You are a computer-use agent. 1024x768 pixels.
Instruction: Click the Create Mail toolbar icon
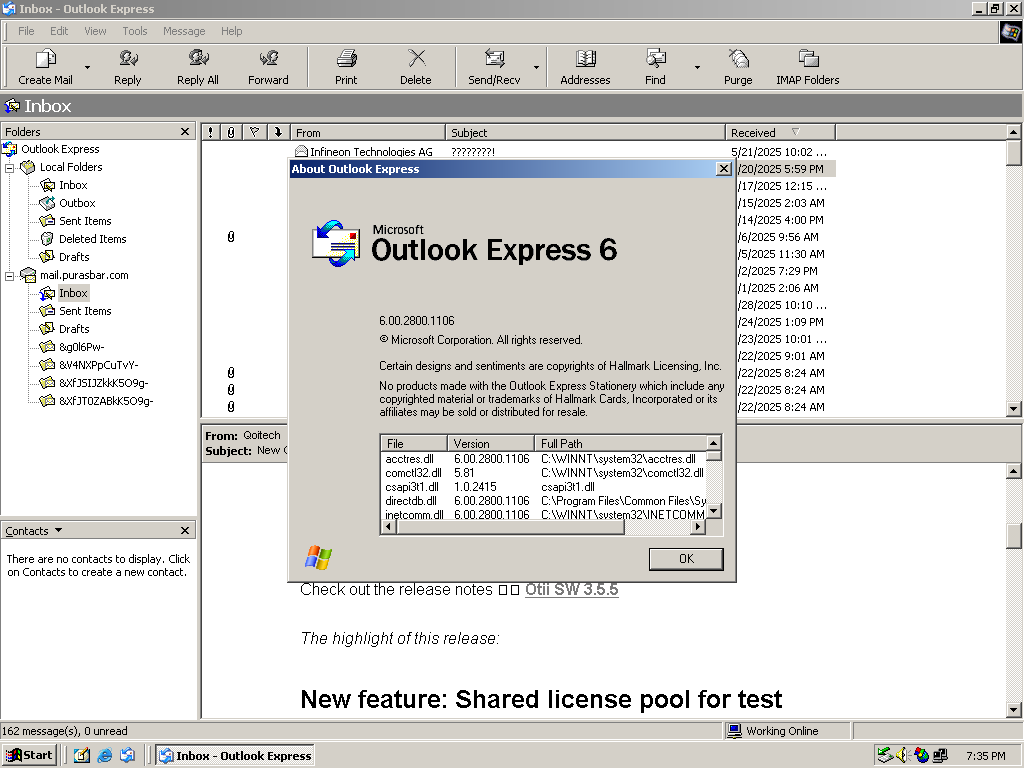45,59
